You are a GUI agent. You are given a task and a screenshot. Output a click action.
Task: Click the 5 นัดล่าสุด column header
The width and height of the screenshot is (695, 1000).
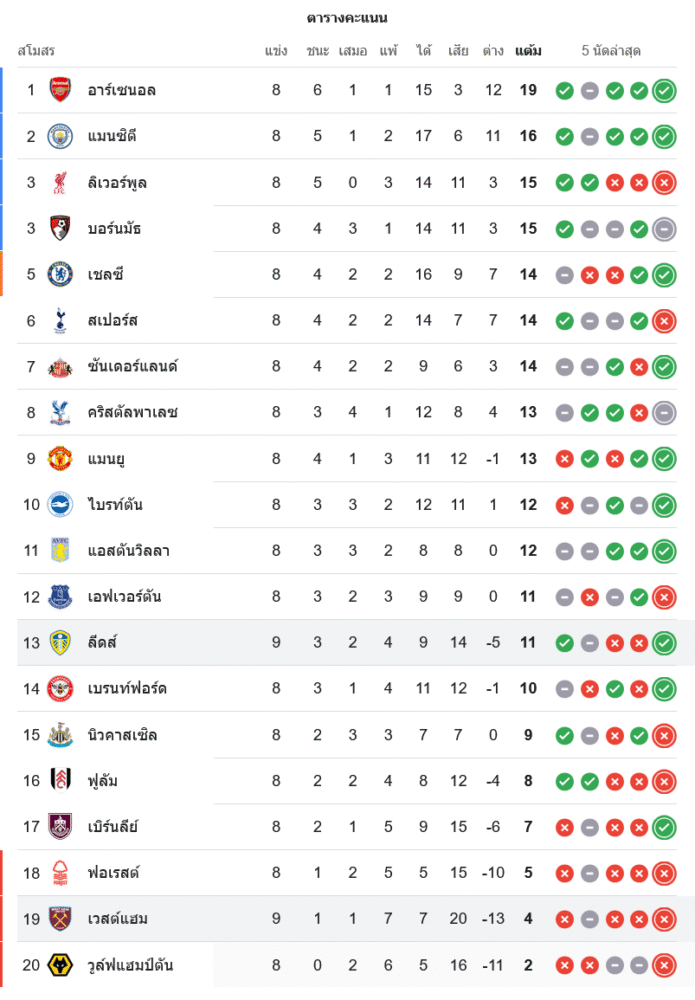[x=611, y=50]
